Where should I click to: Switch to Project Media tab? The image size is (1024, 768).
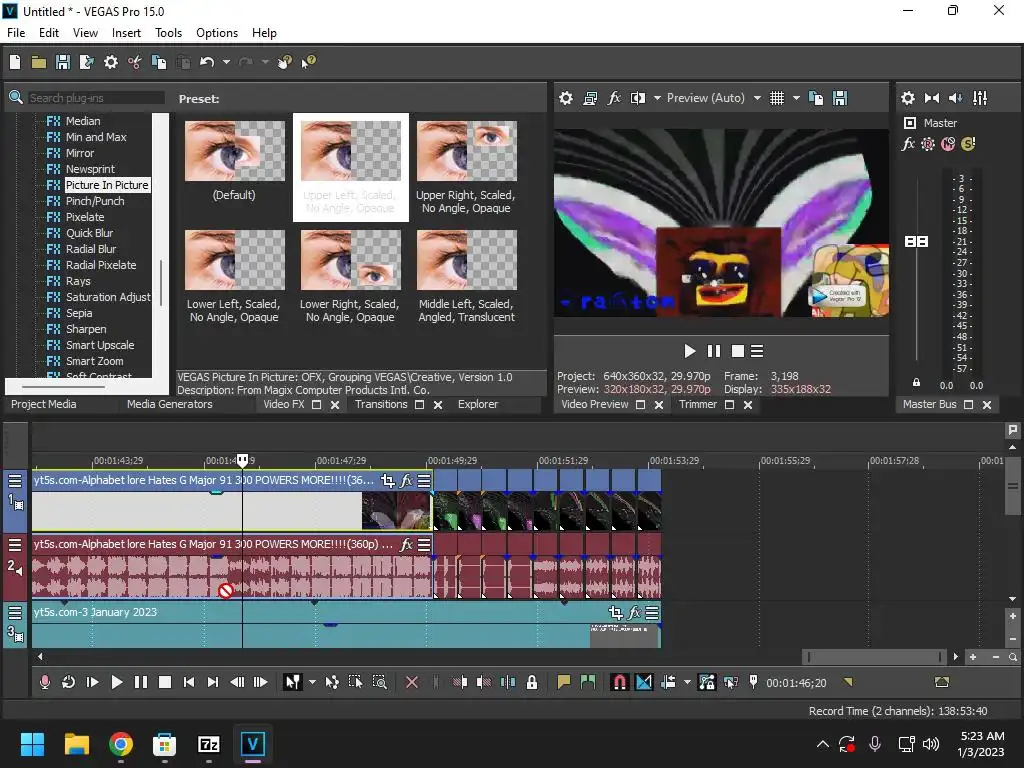[x=44, y=404]
